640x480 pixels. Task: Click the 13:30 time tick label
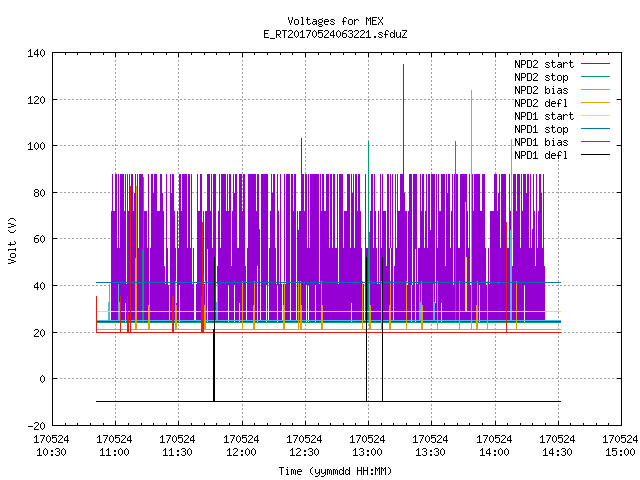pos(430,452)
